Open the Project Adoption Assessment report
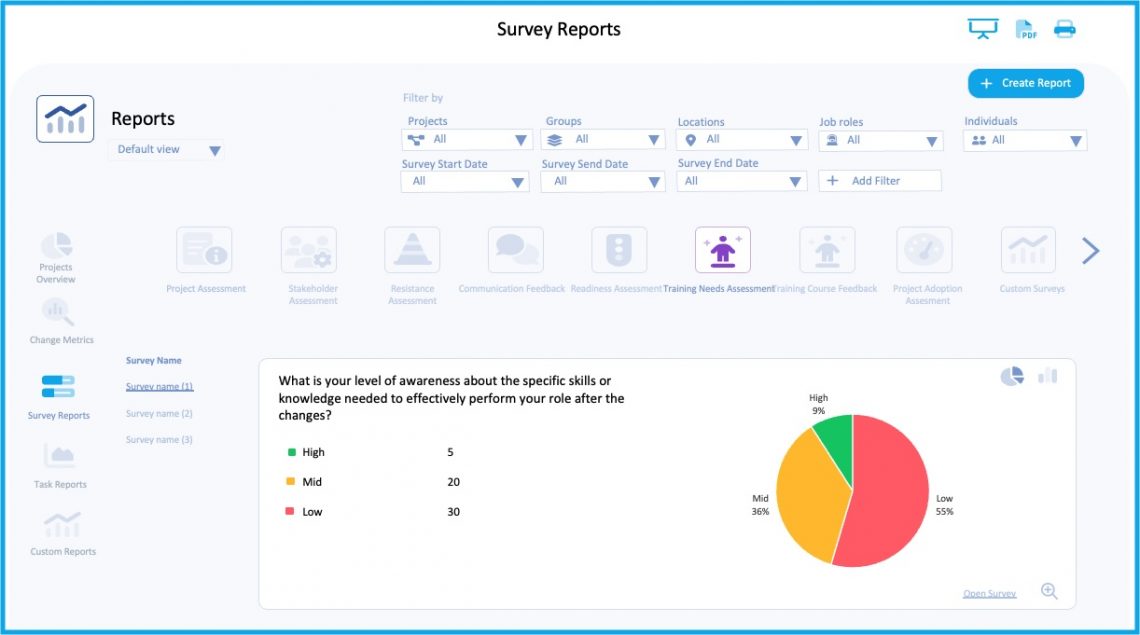1140x635 pixels. [926, 250]
